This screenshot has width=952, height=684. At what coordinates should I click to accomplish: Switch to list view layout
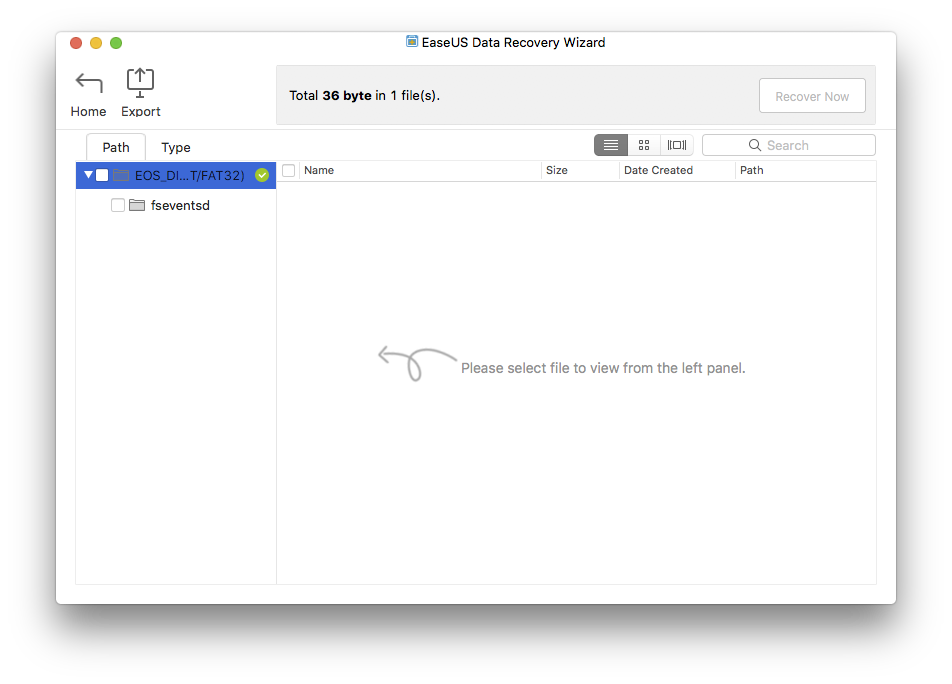pos(611,145)
